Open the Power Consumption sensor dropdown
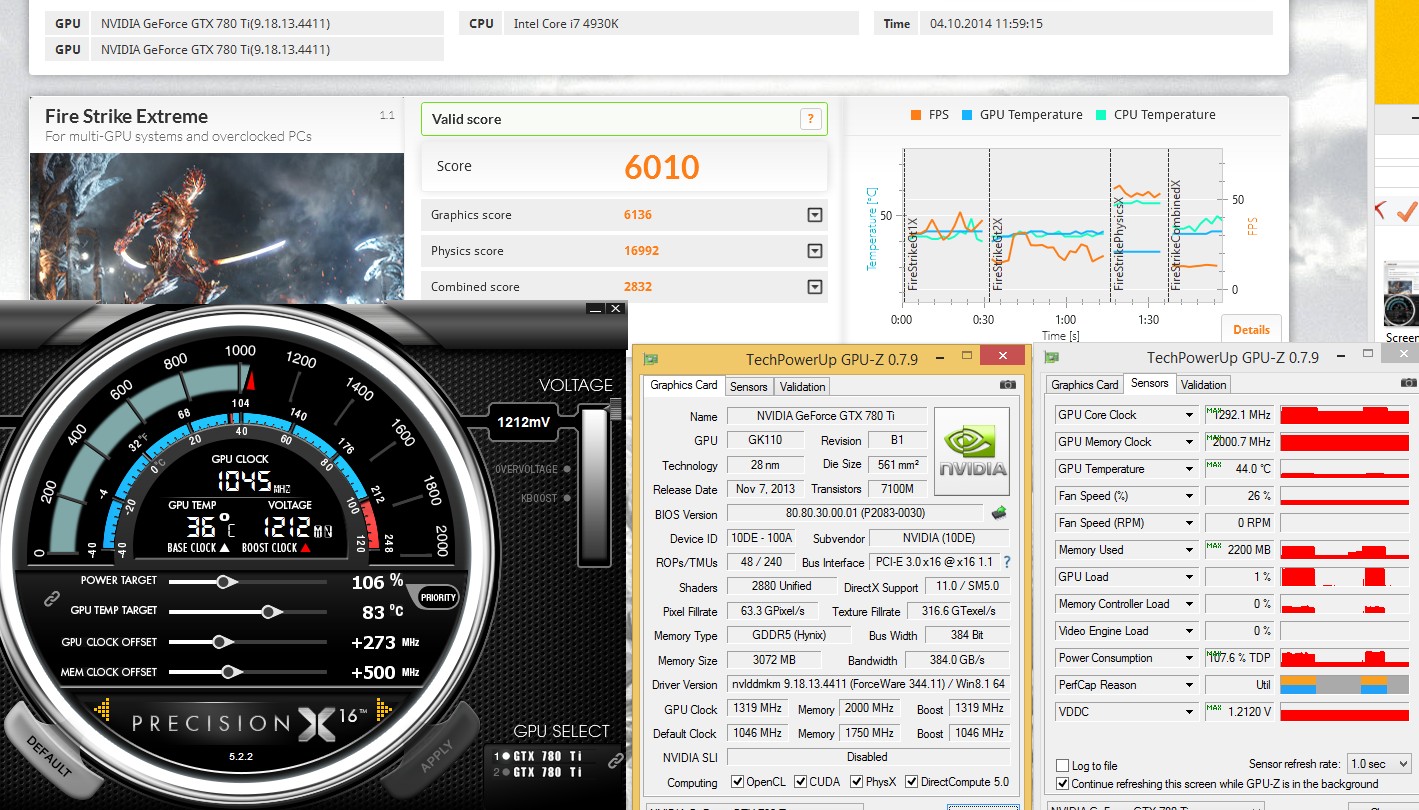The width and height of the screenshot is (1419, 810). pos(1189,658)
